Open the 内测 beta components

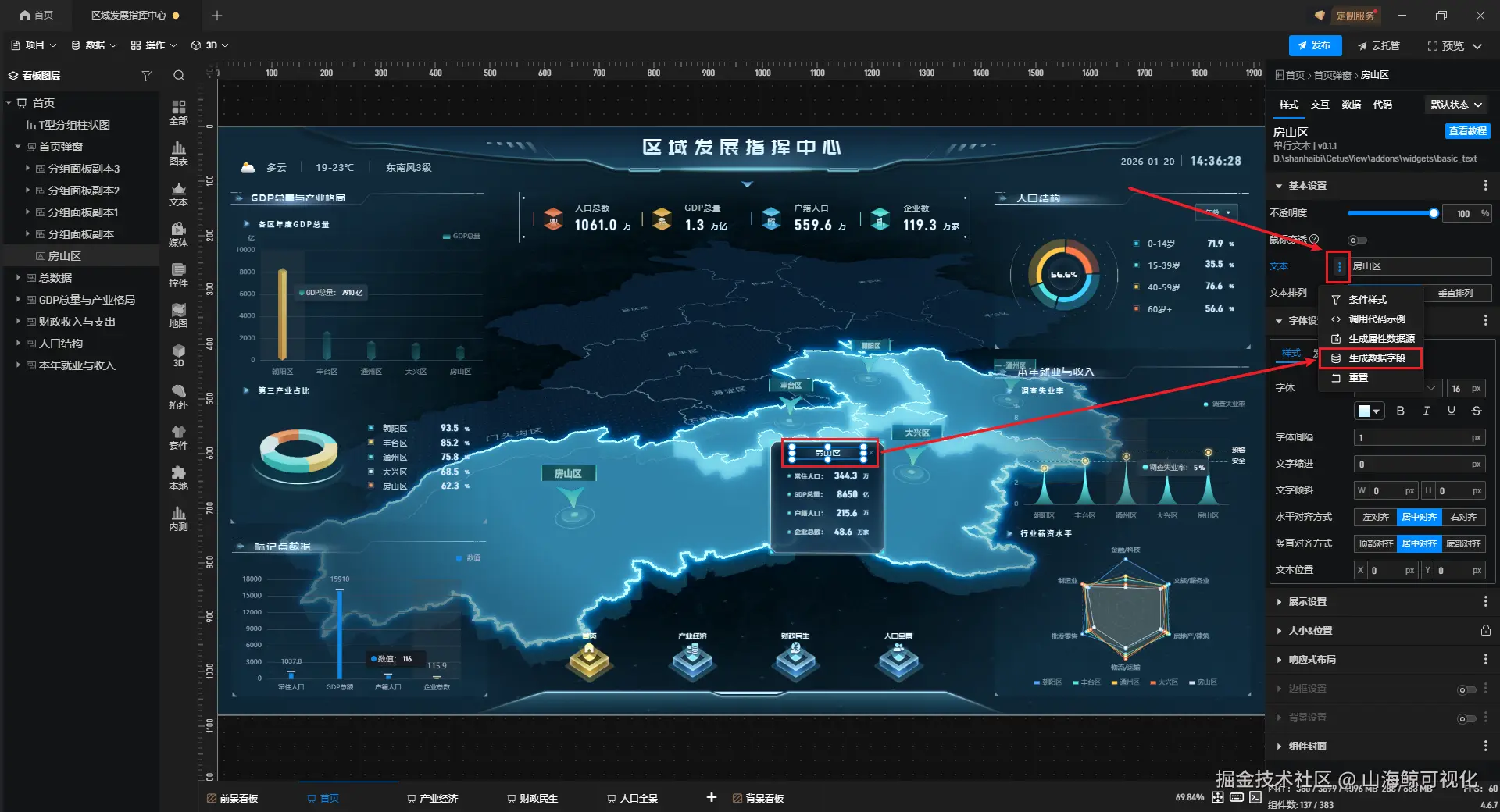(179, 518)
